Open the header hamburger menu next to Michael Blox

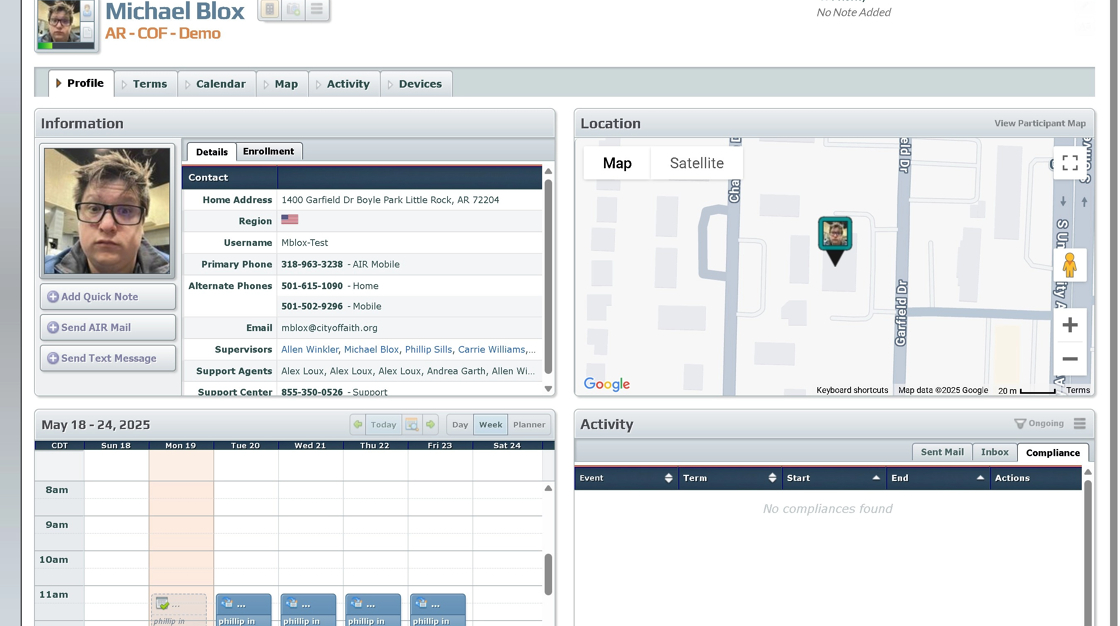(317, 9)
